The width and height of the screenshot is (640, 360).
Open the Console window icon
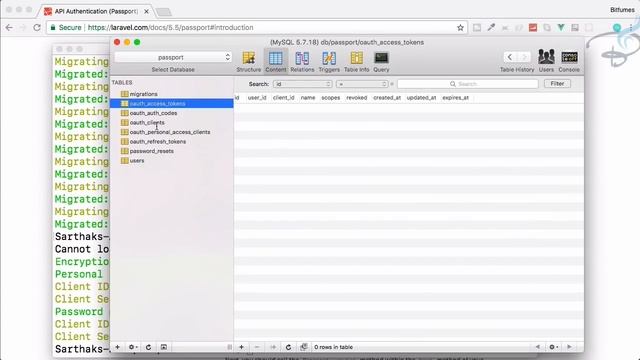click(x=569, y=61)
